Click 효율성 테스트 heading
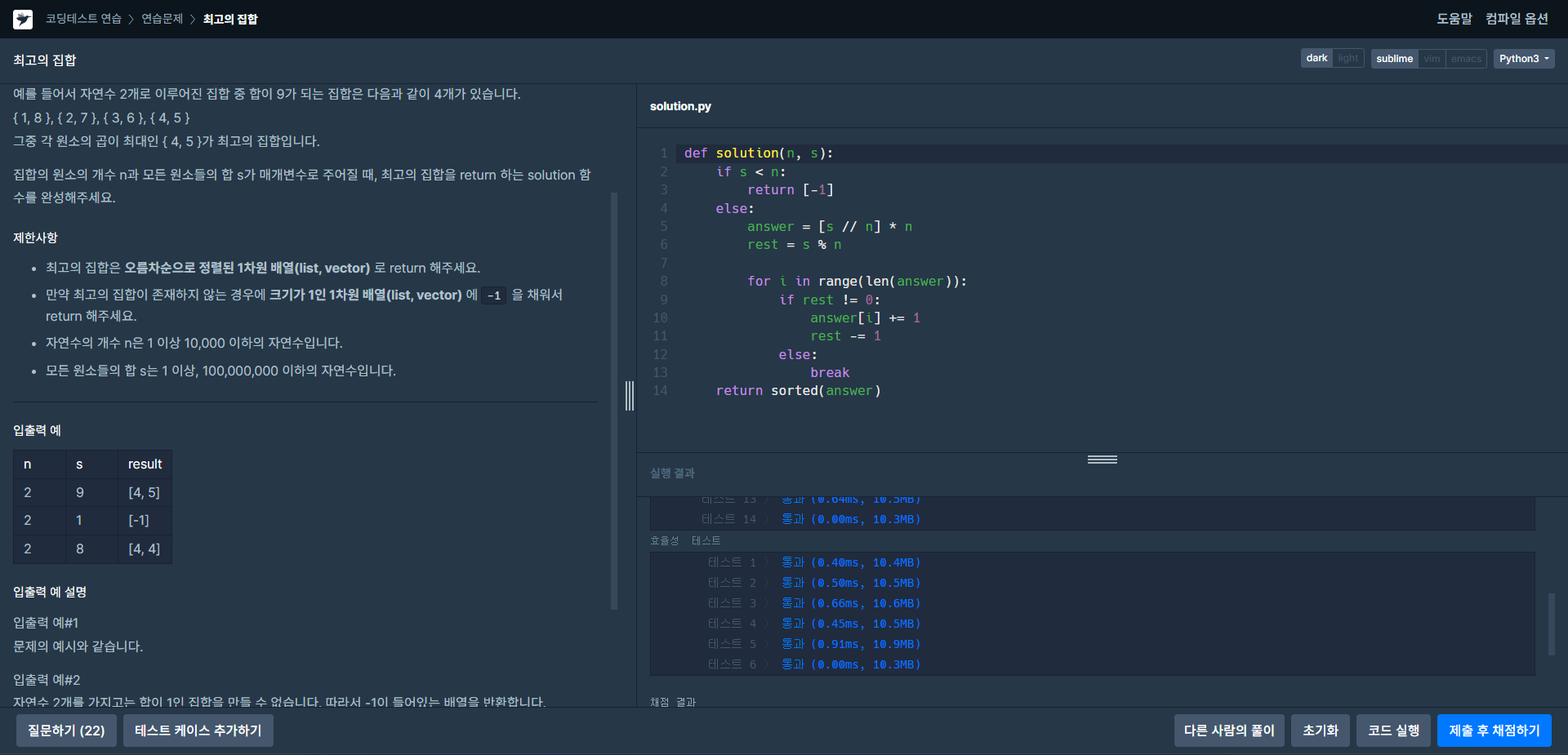Image resolution: width=1568 pixels, height=755 pixels. click(685, 540)
